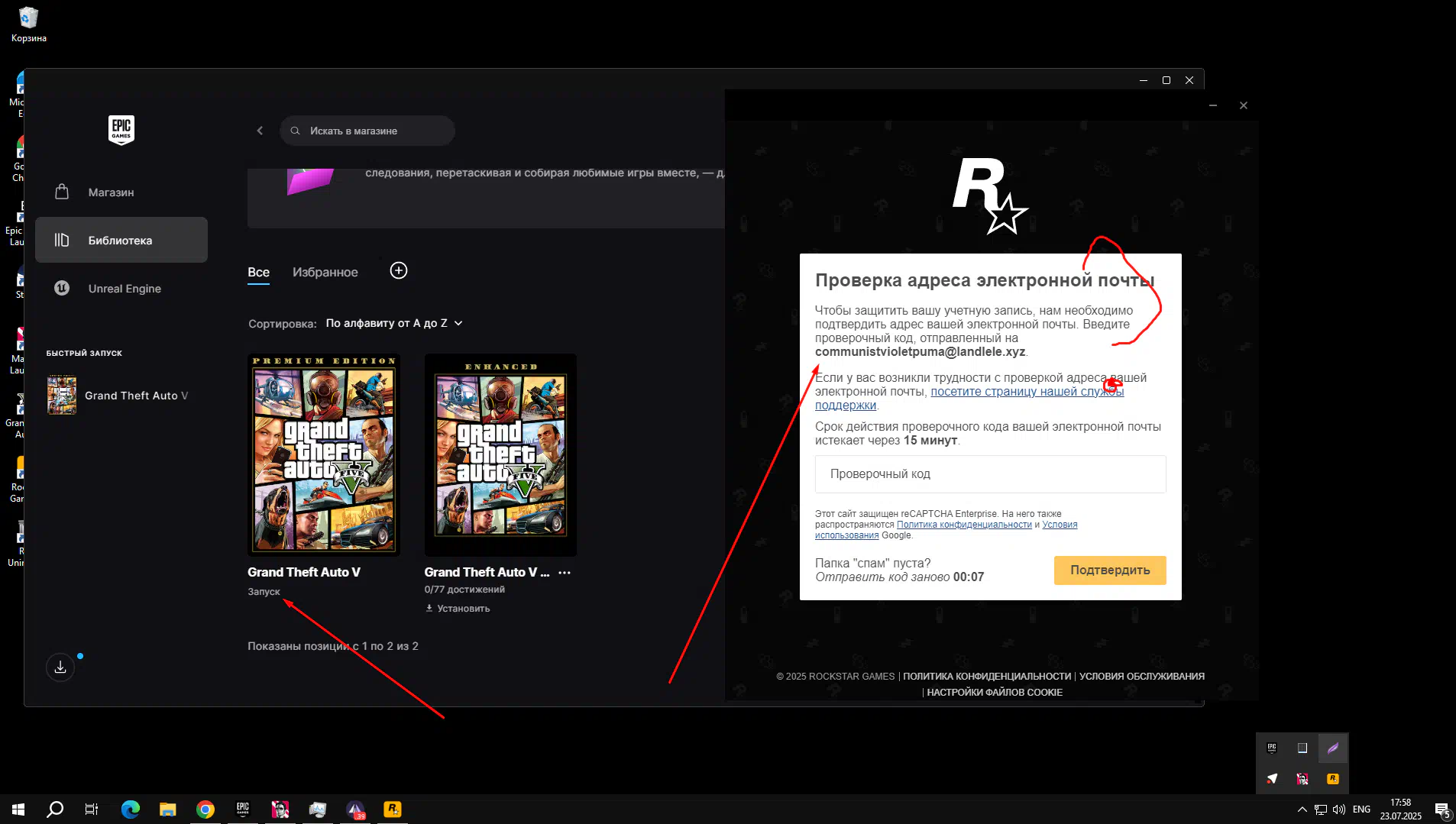Viewport: 1456px width, 824px height.
Task: Open the downloads icon in Epic sidebar
Action: 60,667
